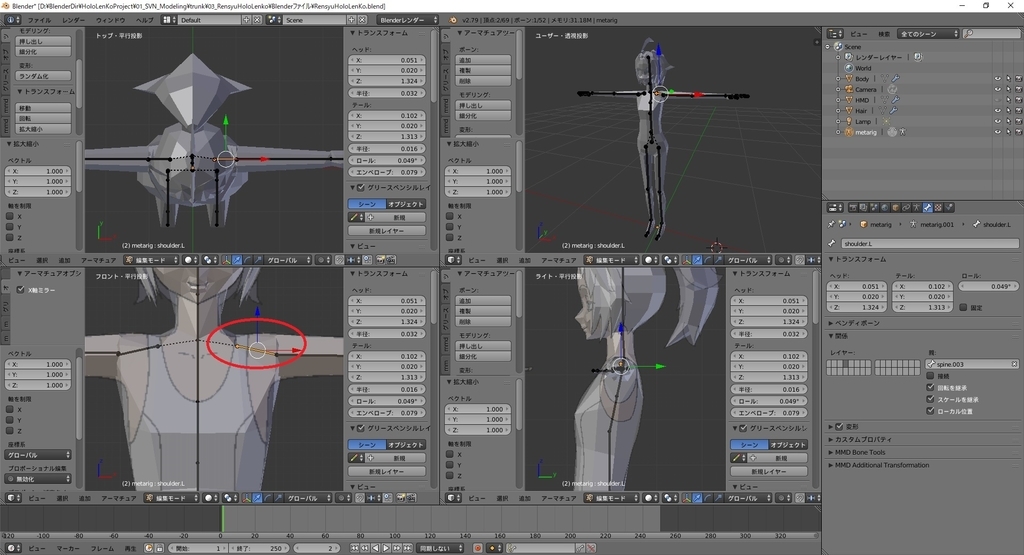Click the Body row's wrench modifier icon
Viewport: 1024px width, 555px height.
click(x=895, y=79)
